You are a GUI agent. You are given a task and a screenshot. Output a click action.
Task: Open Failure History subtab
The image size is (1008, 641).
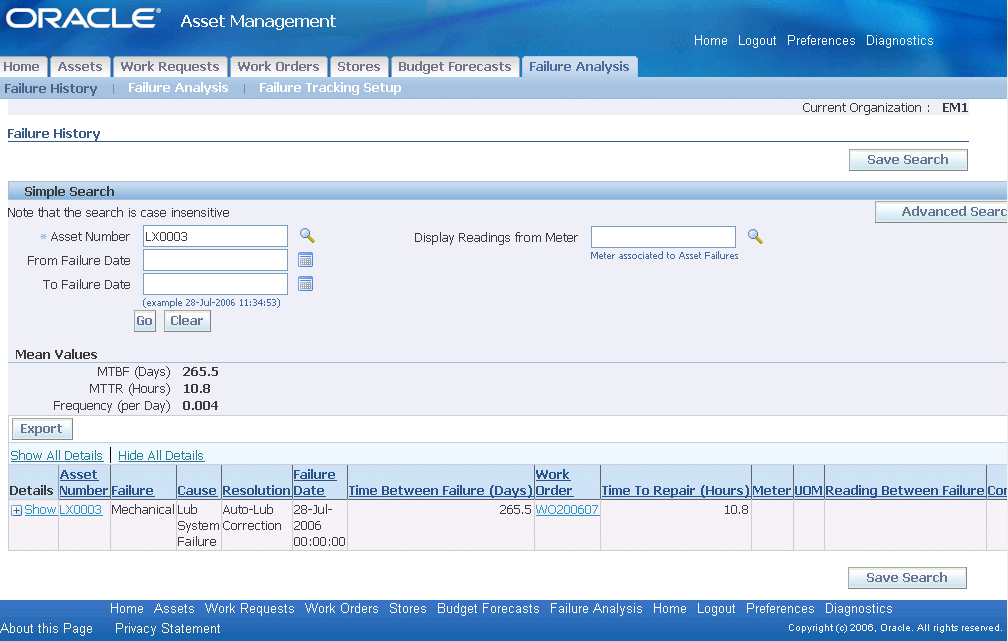point(51,88)
